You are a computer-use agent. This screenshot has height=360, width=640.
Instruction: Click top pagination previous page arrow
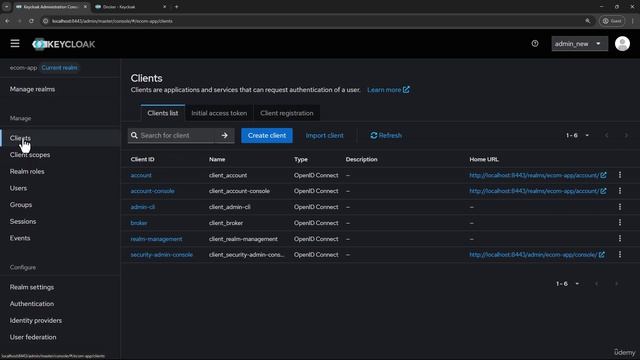[x=607, y=136]
